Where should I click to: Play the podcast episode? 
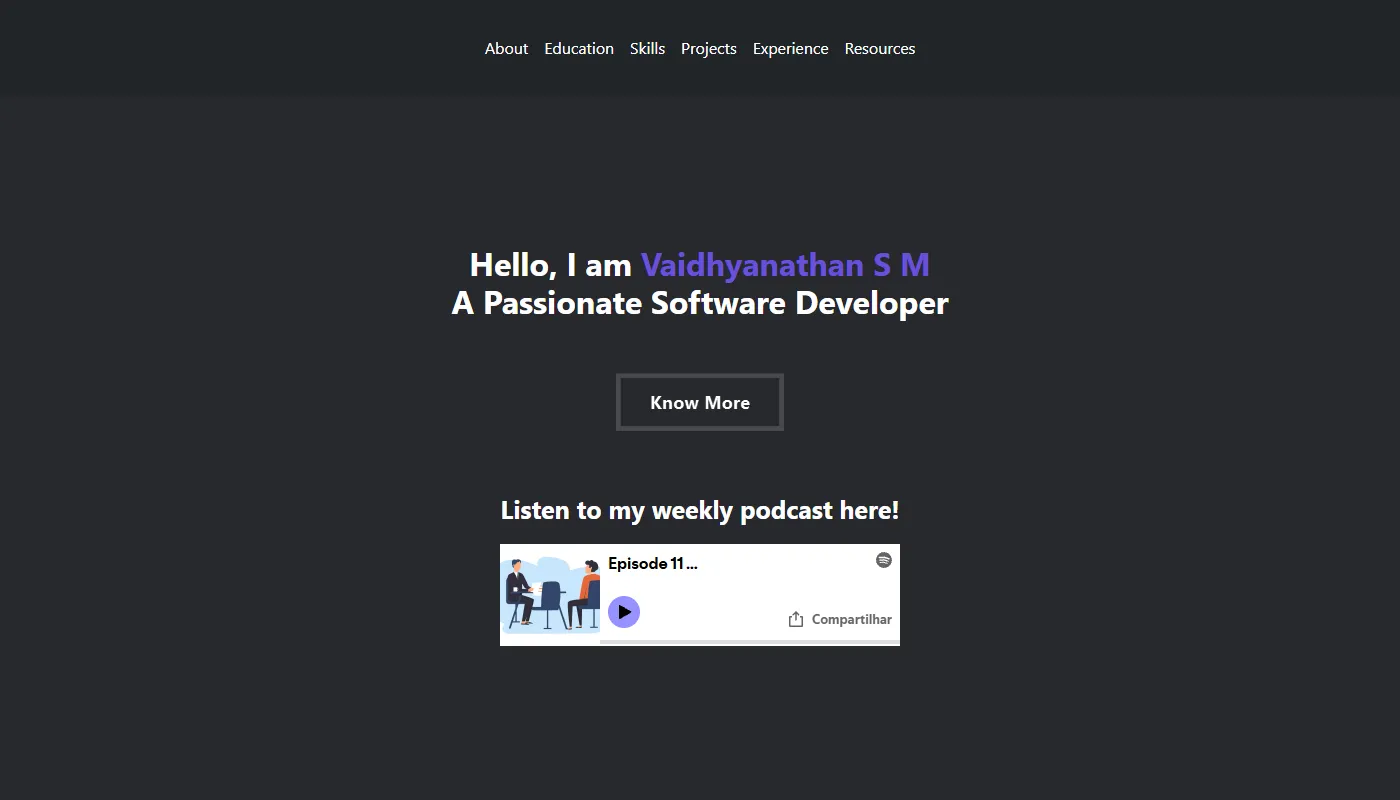(x=624, y=611)
